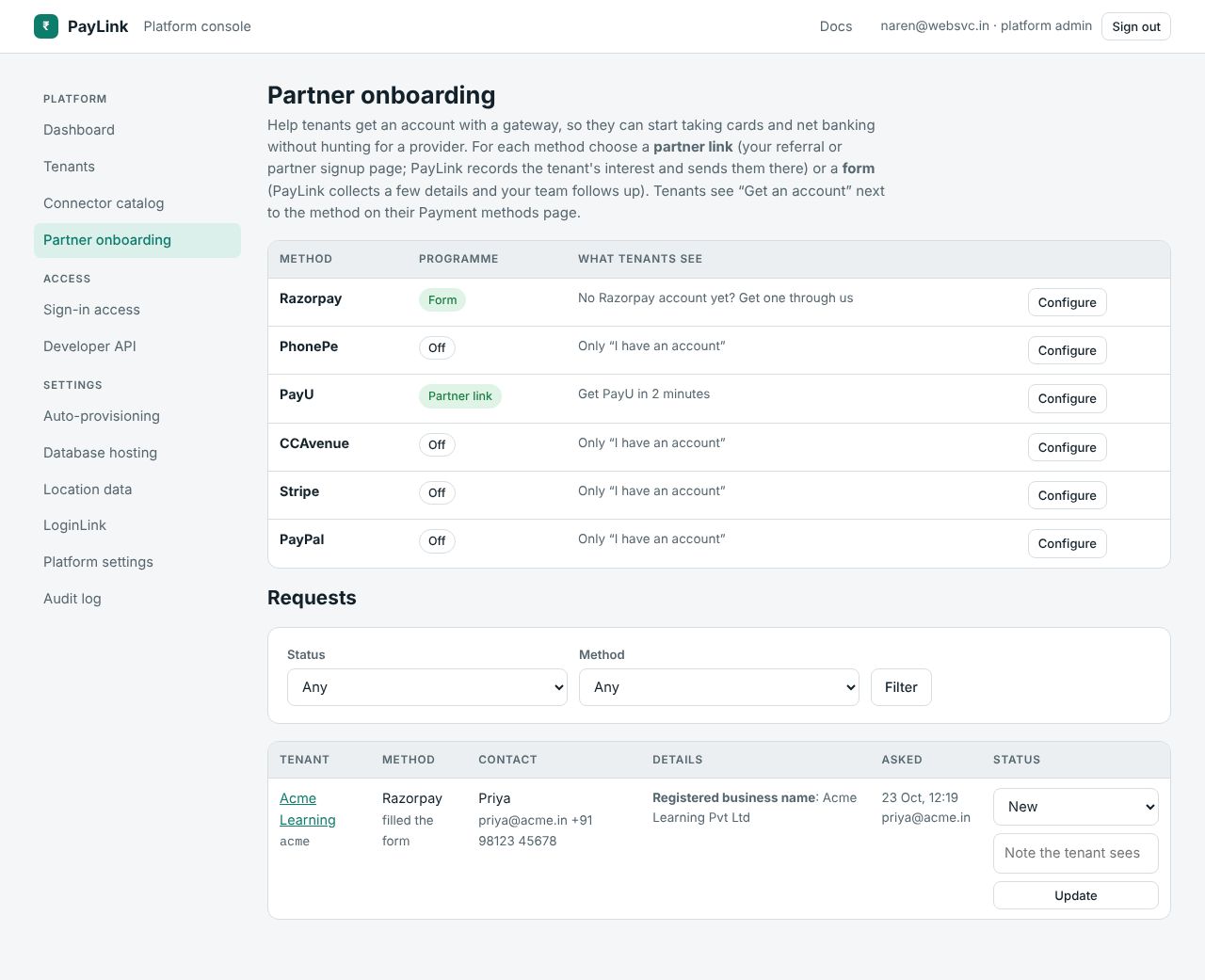Click Update for the Acme request
Image resolution: width=1205 pixels, height=980 pixels.
tap(1076, 895)
